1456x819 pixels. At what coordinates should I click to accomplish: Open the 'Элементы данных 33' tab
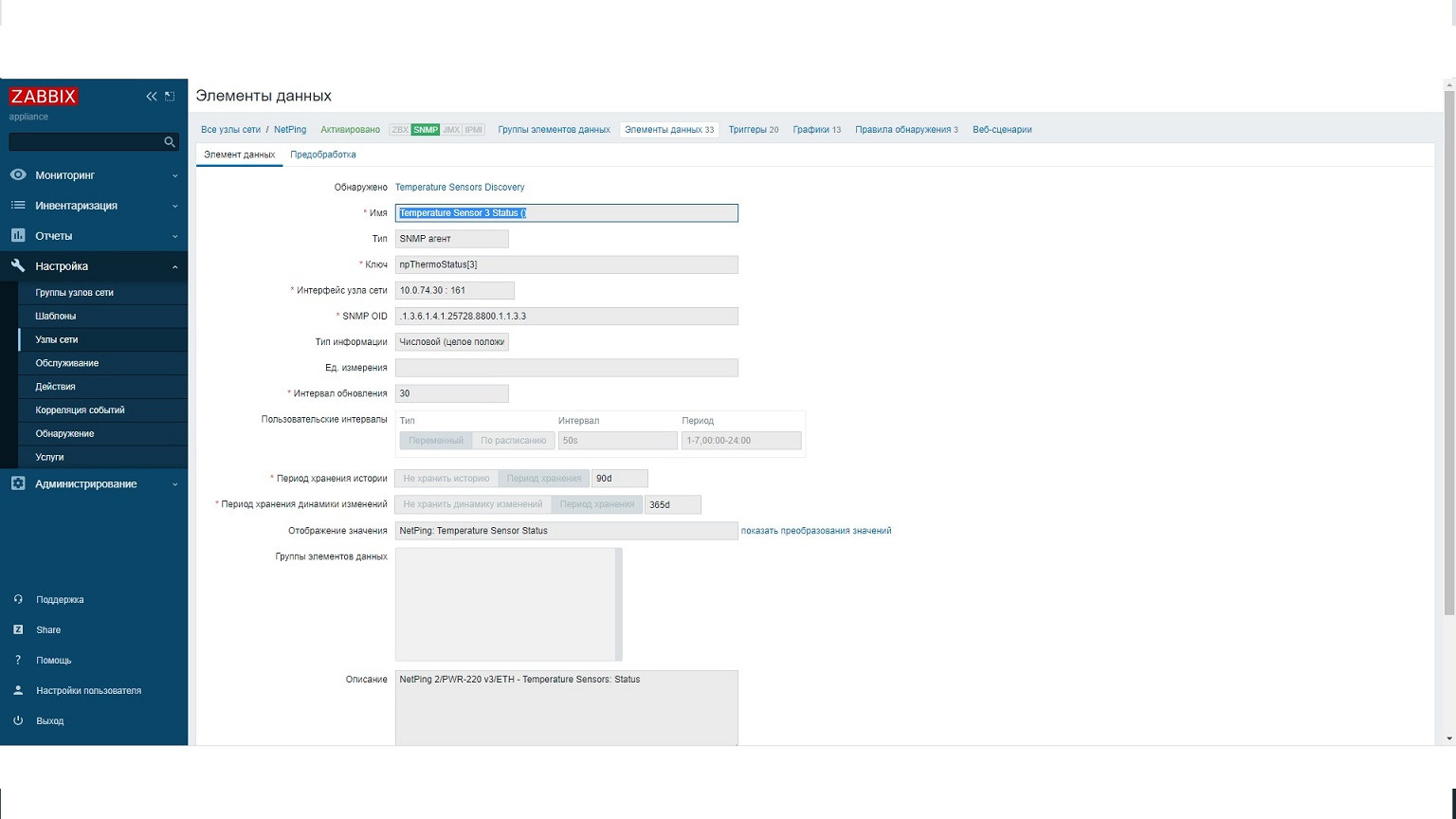pos(669,130)
